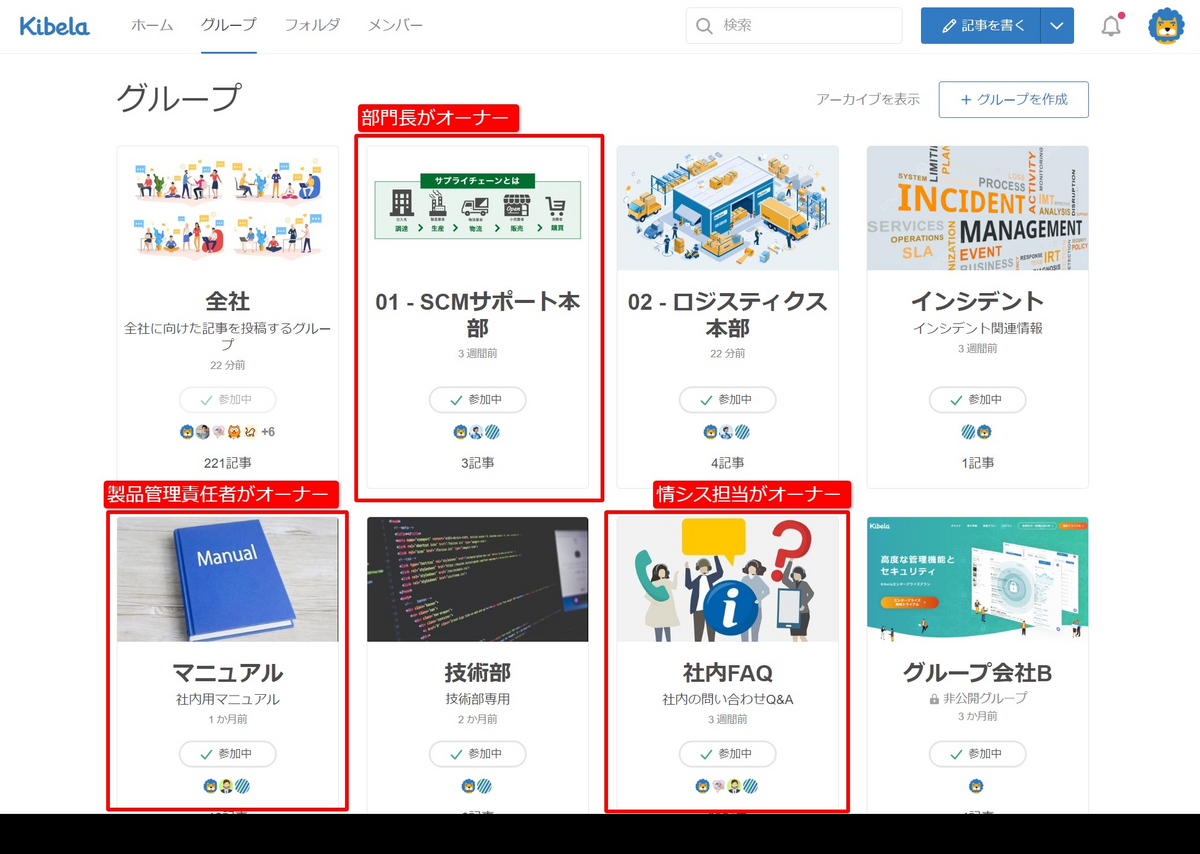Open notifications via the bell icon
The height and width of the screenshot is (854, 1200).
point(1110,25)
